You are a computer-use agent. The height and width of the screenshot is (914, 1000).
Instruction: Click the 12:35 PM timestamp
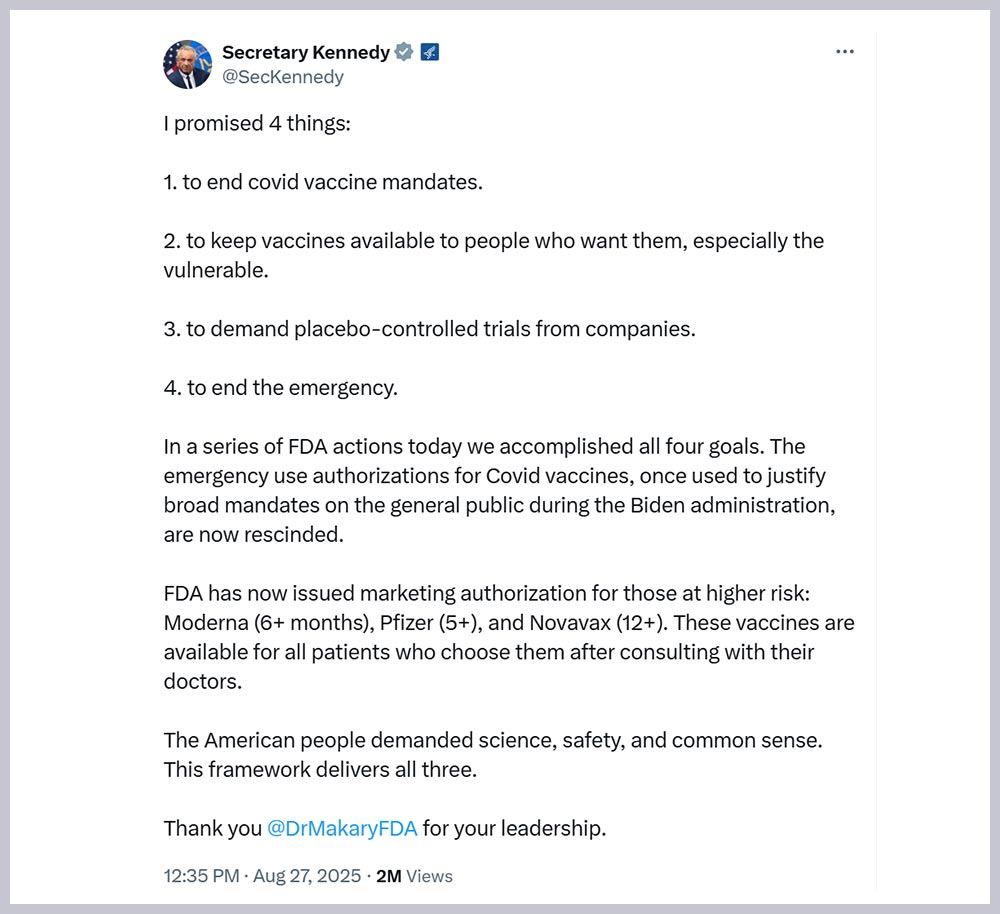[x=201, y=876]
